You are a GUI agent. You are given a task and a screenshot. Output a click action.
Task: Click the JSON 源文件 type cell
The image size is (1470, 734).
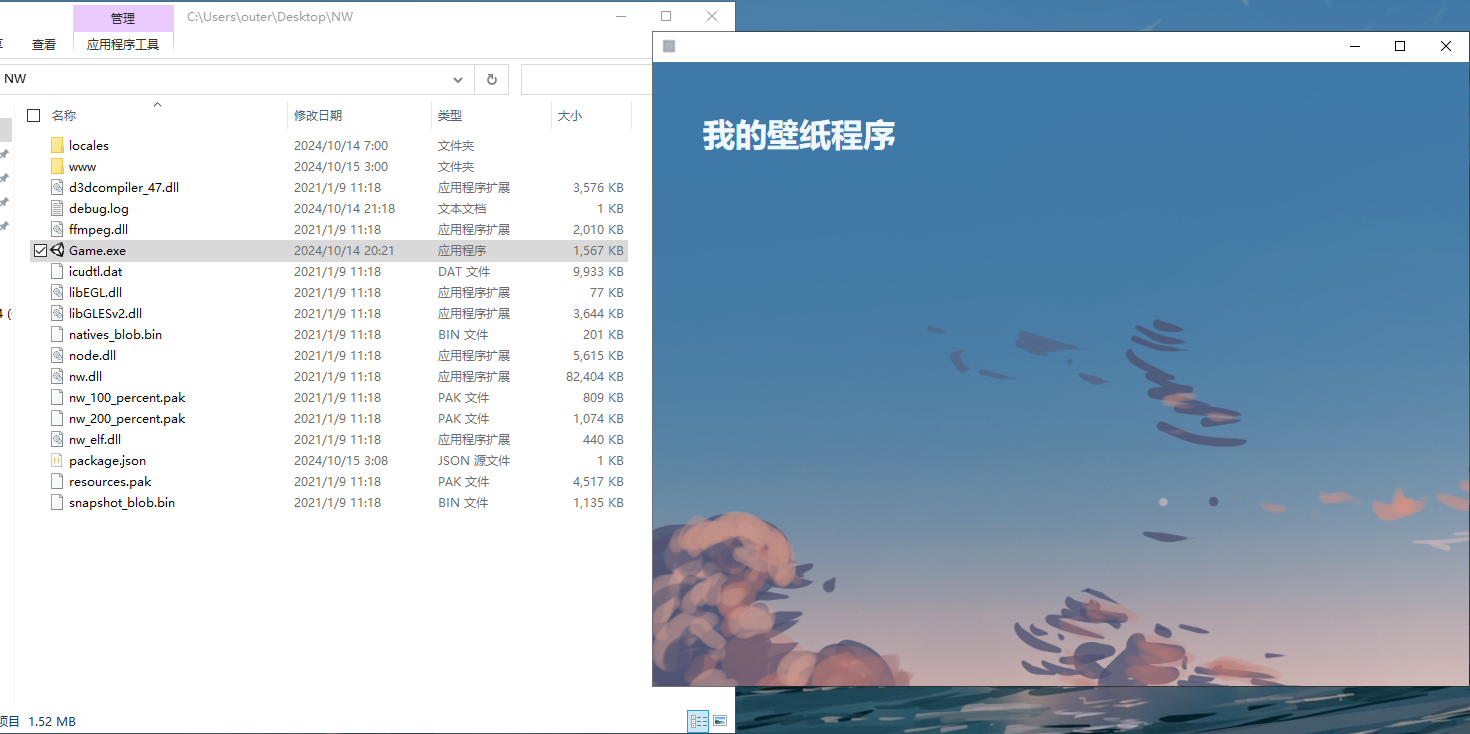coord(474,461)
